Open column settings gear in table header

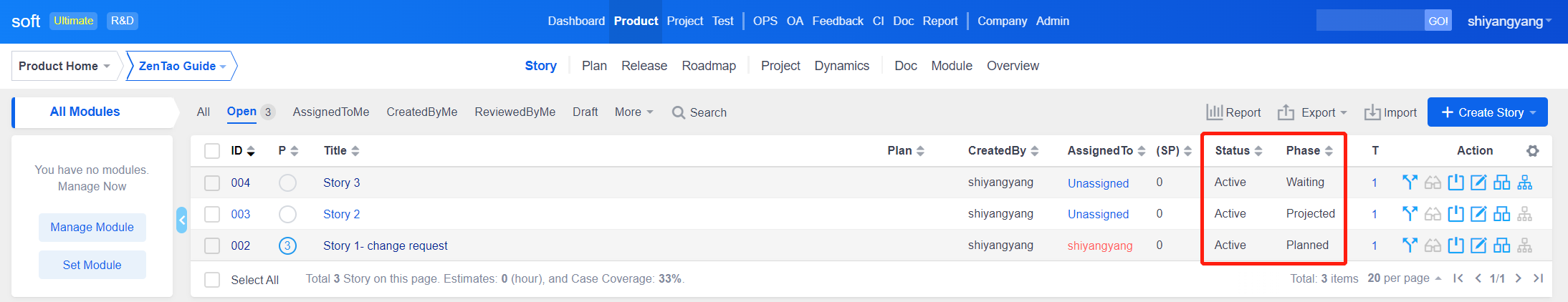click(1532, 151)
